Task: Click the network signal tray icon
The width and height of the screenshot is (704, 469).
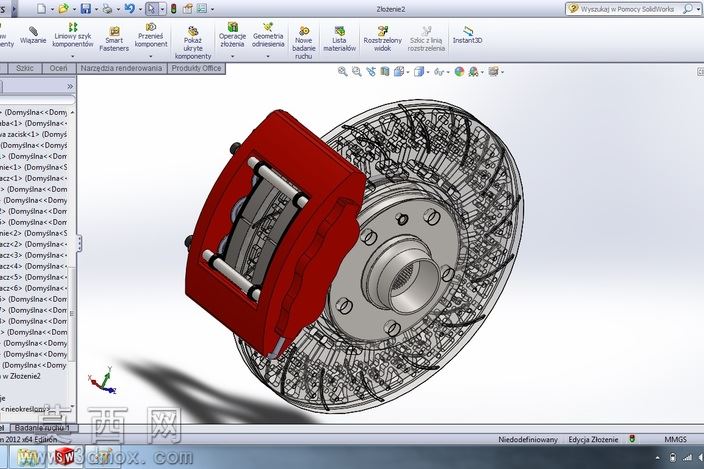Action: point(687,458)
